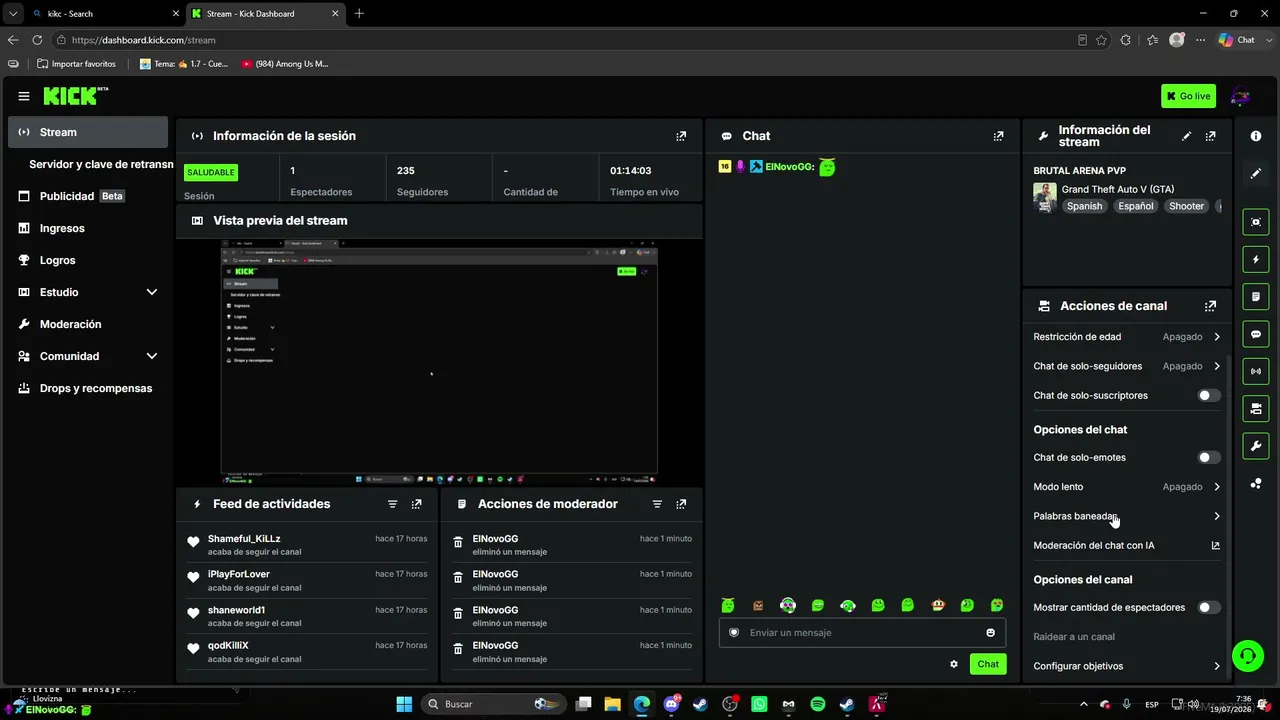Open Palabras baneadas settings
The height and width of the screenshot is (720, 1280).
tap(1127, 516)
